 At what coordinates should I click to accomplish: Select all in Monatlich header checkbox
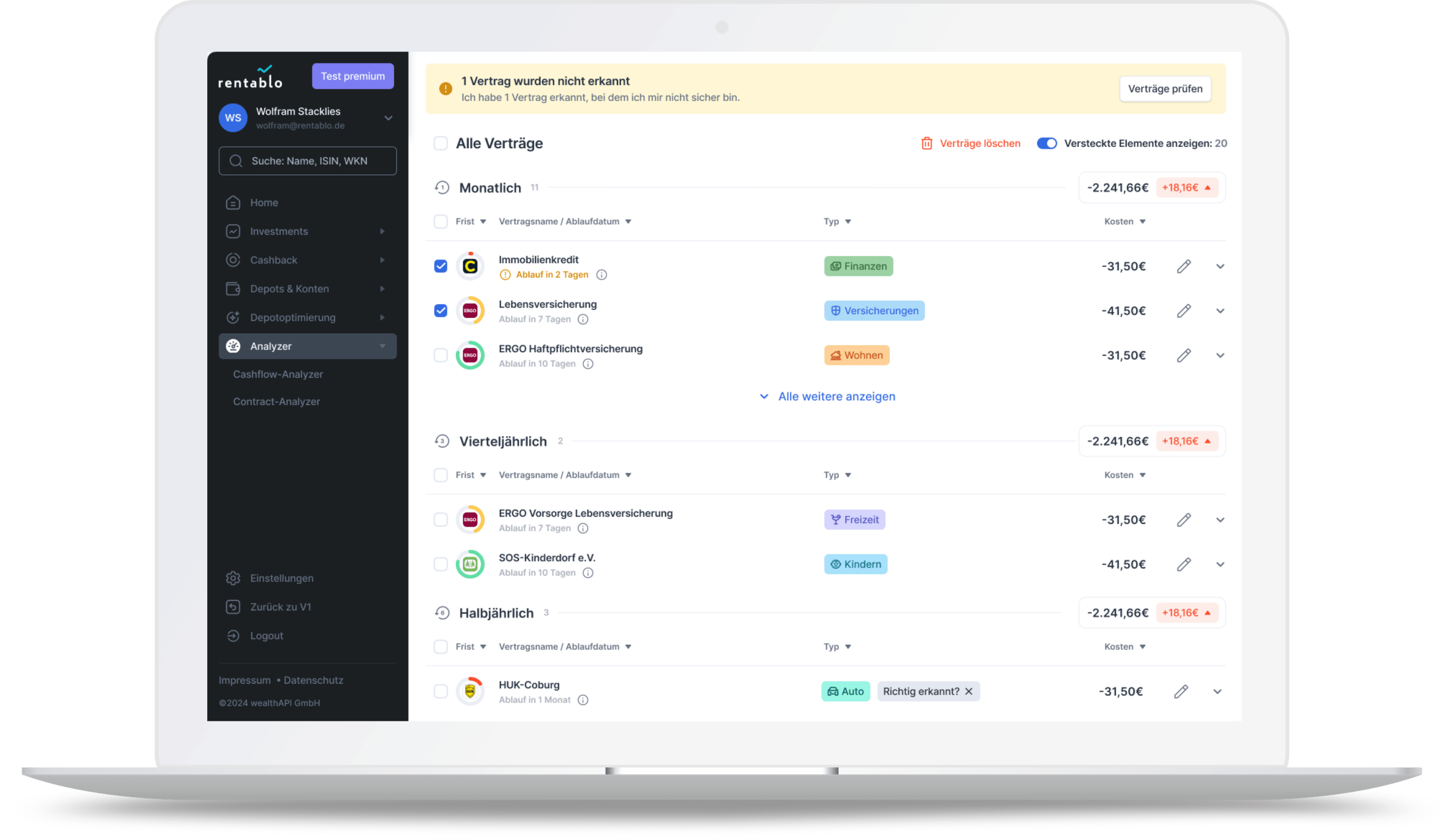coord(441,222)
